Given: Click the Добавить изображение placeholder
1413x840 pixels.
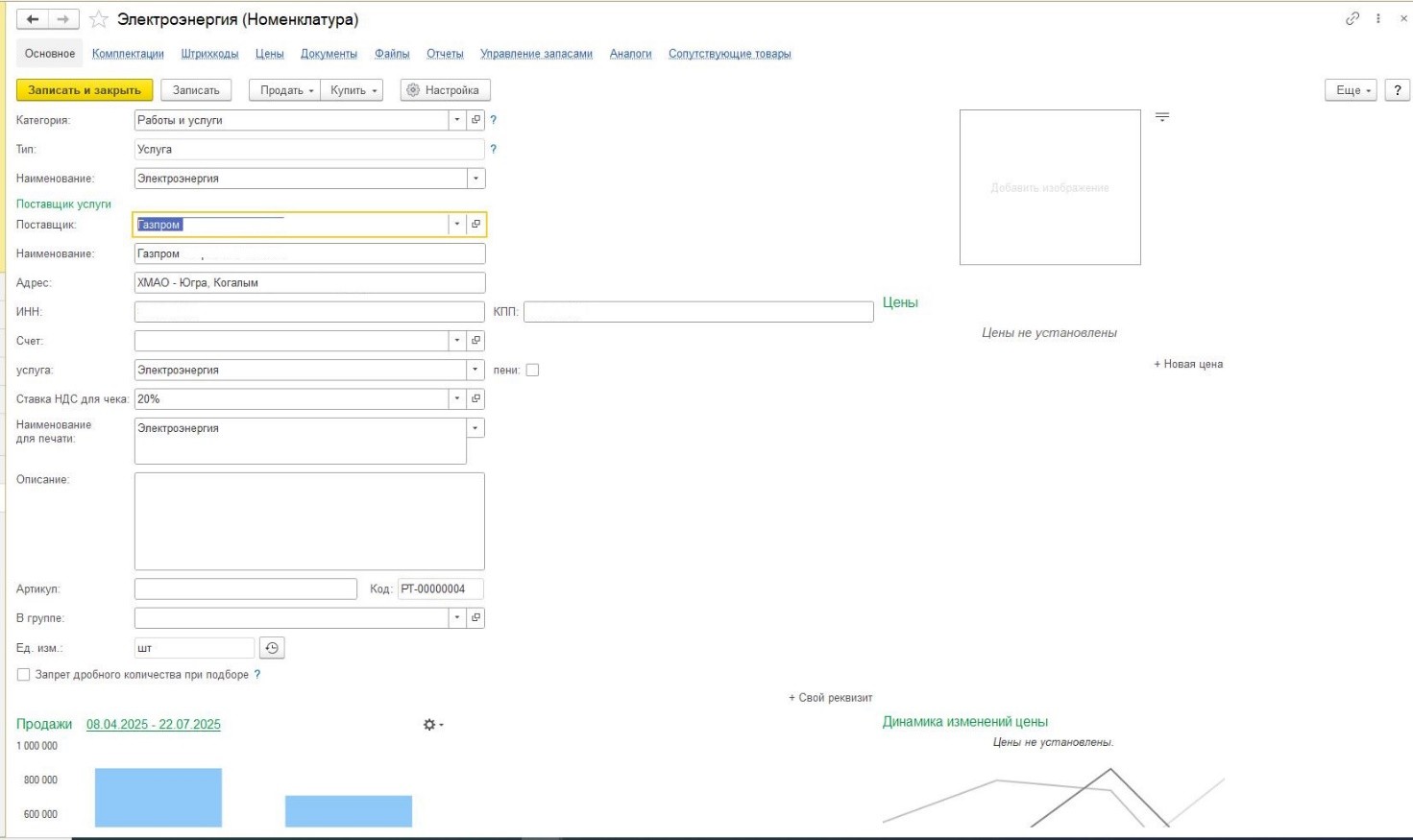Looking at the screenshot, I should point(1050,187).
